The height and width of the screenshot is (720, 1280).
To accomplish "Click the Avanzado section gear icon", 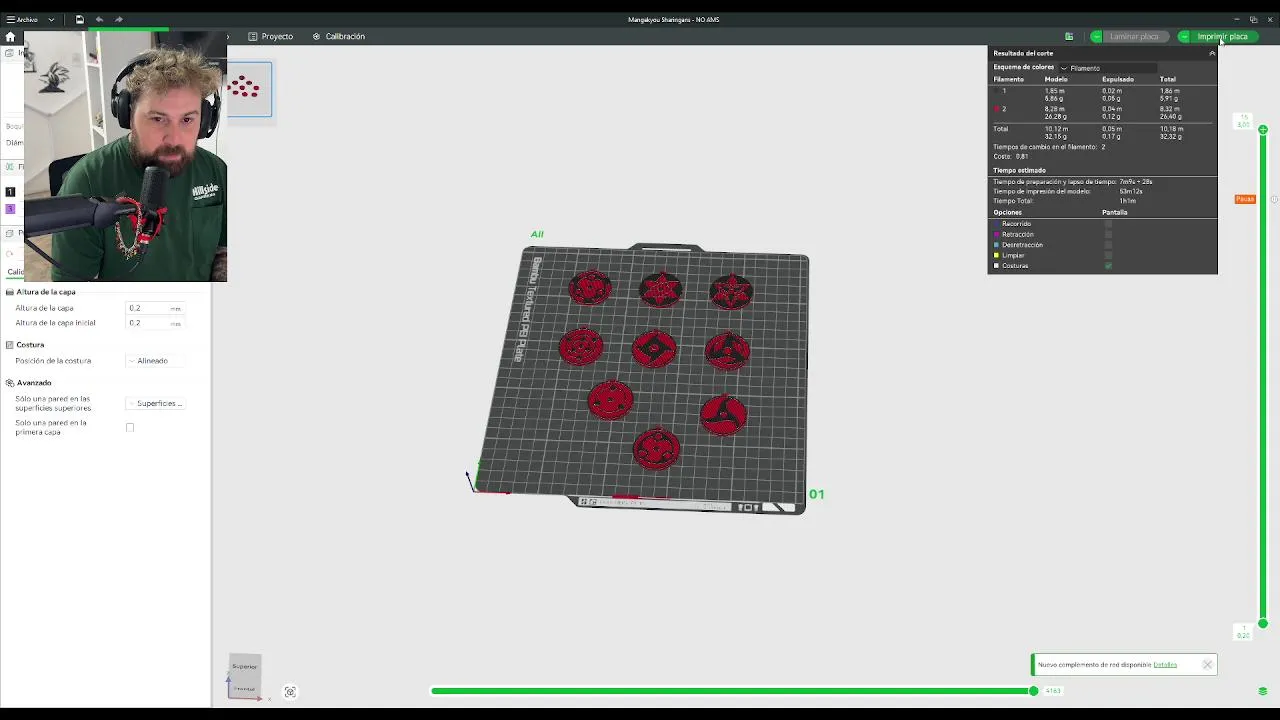I will click(9, 383).
